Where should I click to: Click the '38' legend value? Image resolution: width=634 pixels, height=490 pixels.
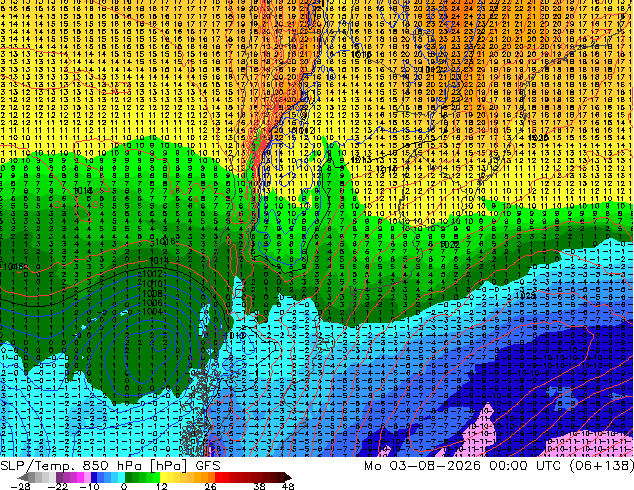coord(259,486)
